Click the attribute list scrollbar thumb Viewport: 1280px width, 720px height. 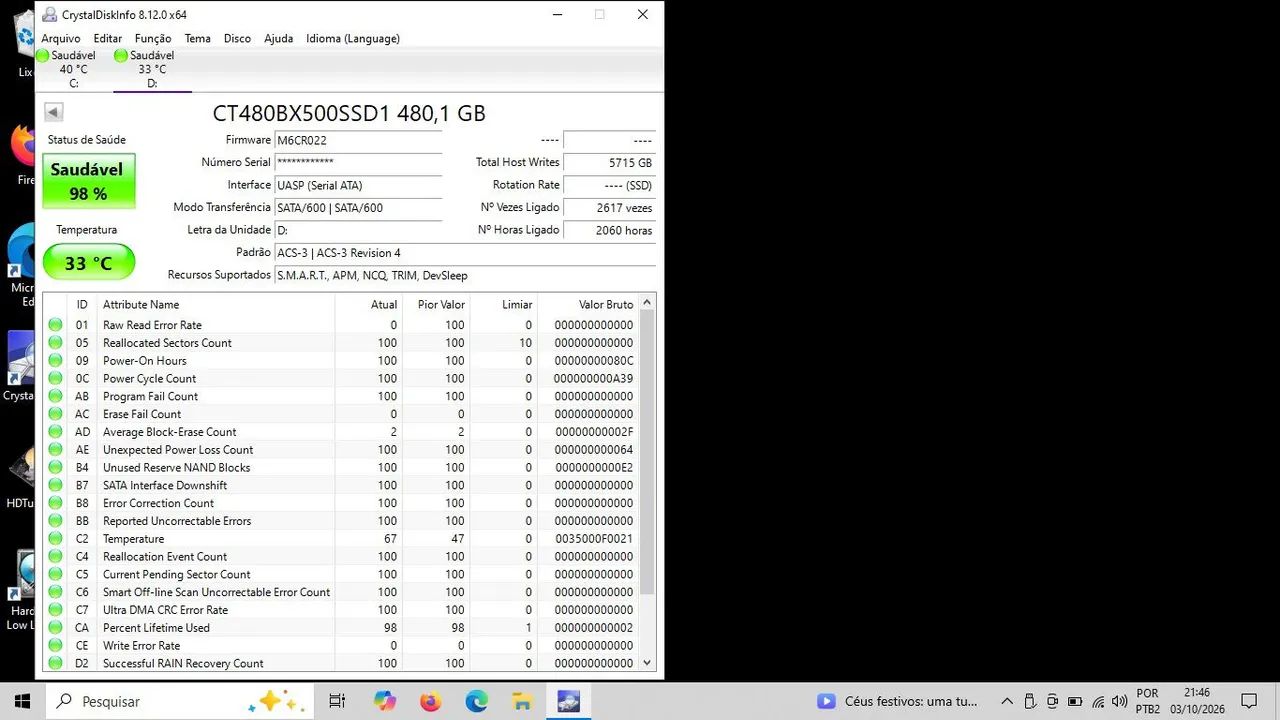point(647,450)
